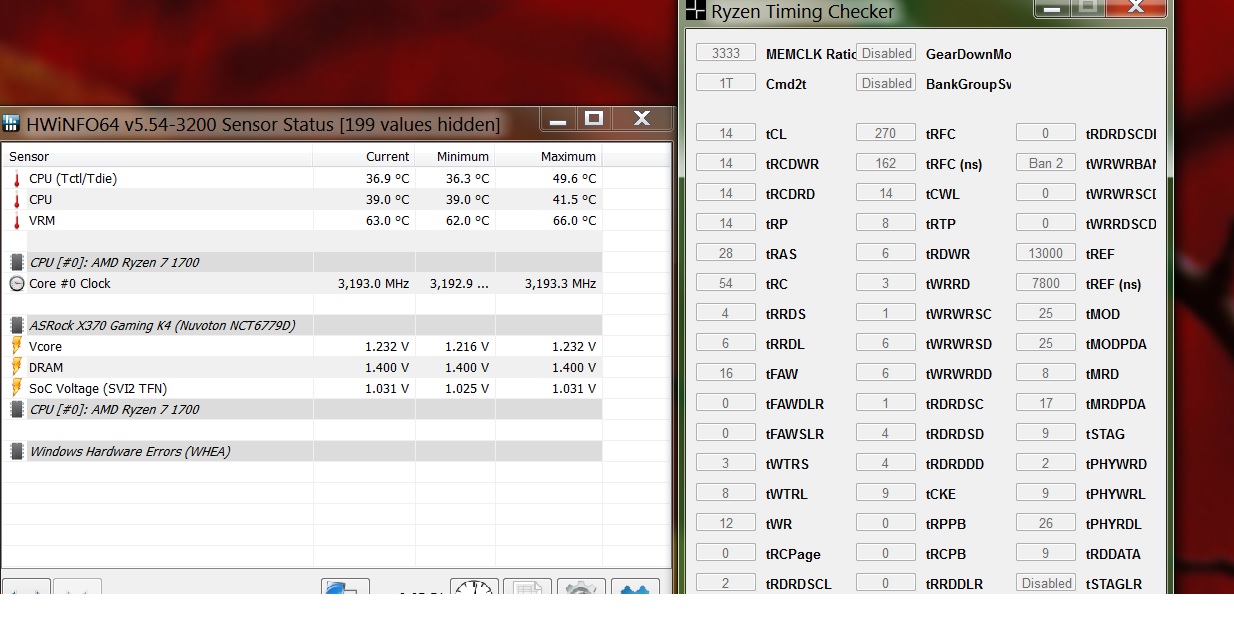1234x623 pixels.
Task: Maximize the HWiNFO64 Sensor Status window
Action: click(593, 119)
